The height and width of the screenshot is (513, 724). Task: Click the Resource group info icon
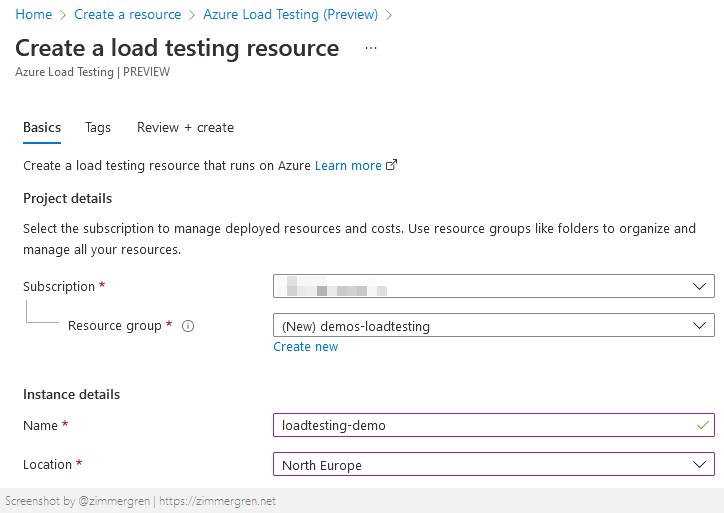(x=188, y=326)
